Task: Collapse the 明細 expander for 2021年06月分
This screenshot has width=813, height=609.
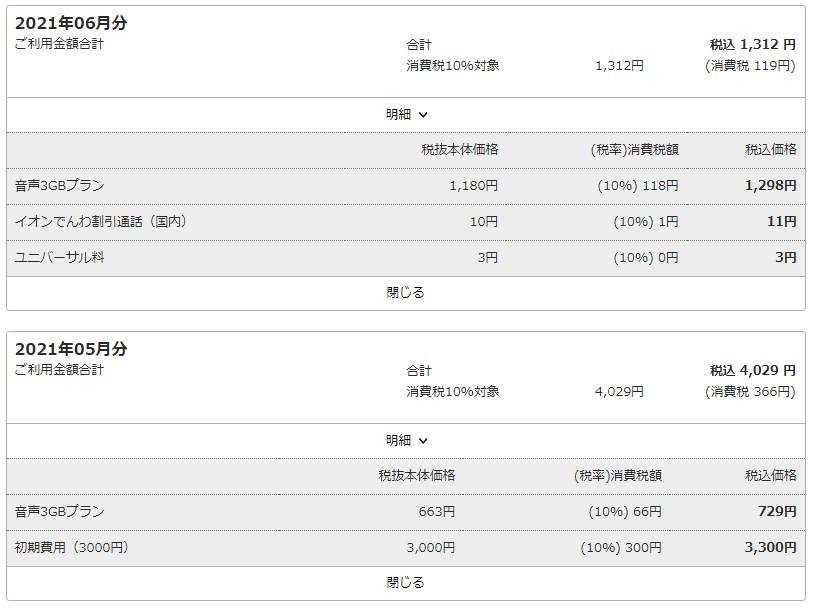Action: [x=406, y=115]
